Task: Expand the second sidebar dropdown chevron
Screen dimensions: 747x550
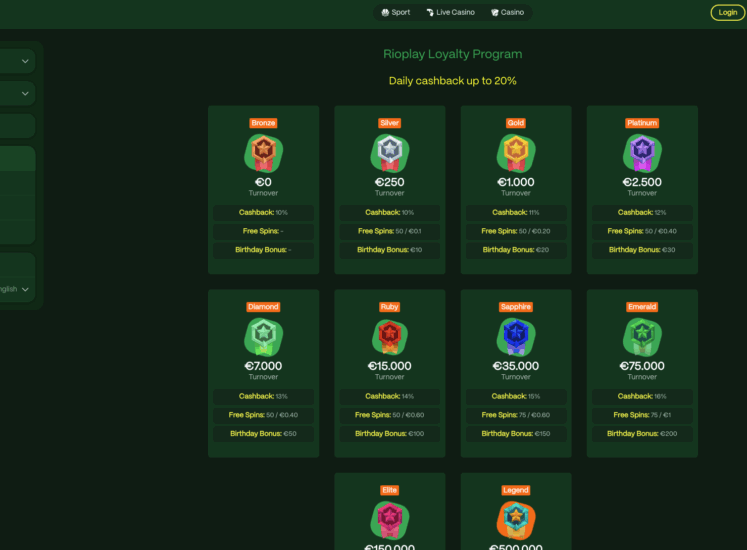Action: click(25, 93)
